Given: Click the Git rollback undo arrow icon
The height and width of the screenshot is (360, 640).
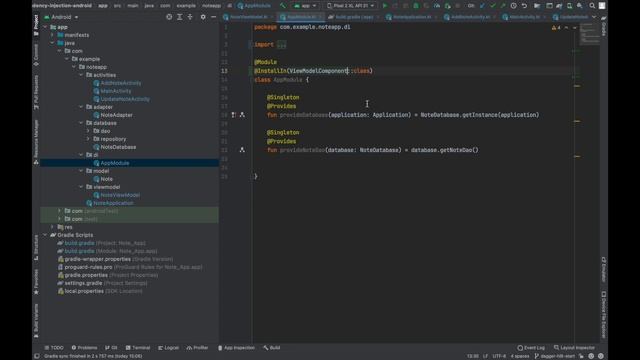Looking at the screenshot, I should click(x=524, y=6).
